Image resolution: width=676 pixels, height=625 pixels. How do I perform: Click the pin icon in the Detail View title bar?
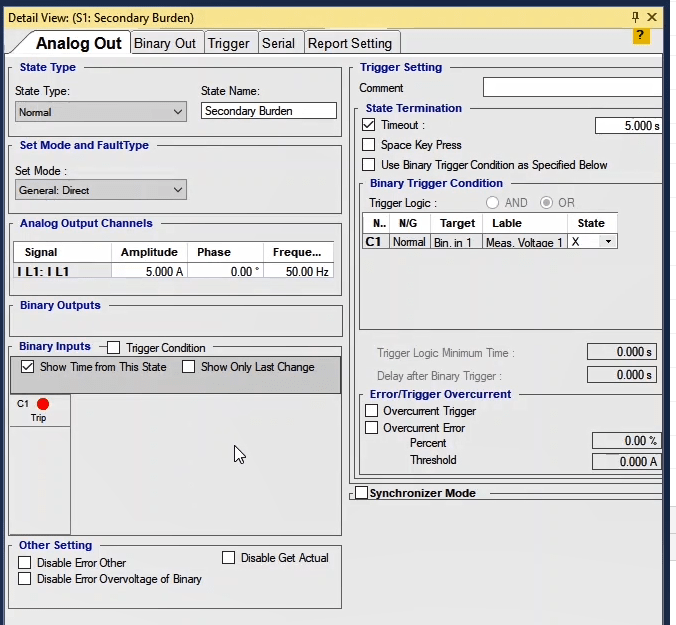click(635, 17)
